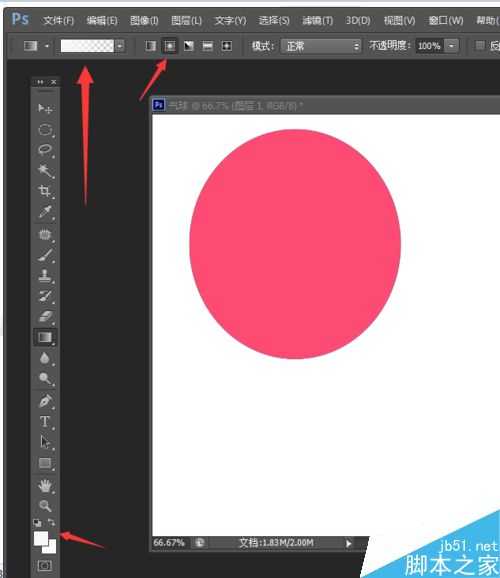Screen dimensions: 500x578
Task: Select the Eraser tool
Action: (x=45, y=317)
